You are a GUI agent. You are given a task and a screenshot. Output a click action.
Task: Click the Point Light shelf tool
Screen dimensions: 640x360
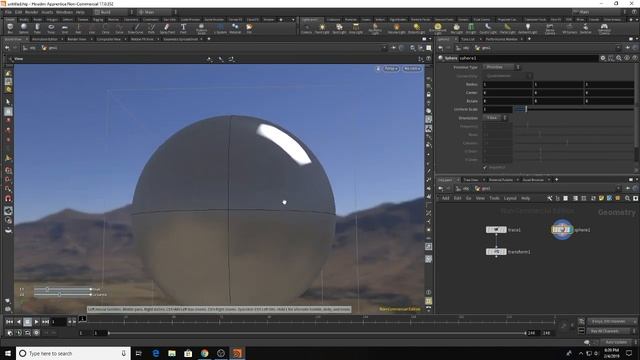click(322, 28)
